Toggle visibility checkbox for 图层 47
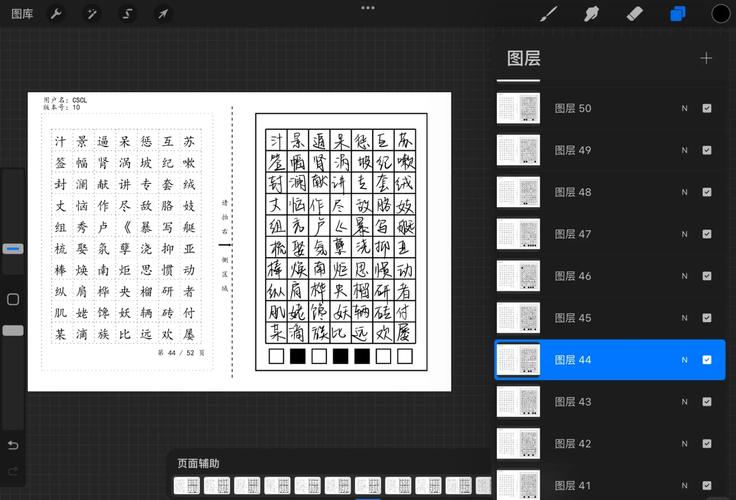The height and width of the screenshot is (500, 736). point(707,234)
